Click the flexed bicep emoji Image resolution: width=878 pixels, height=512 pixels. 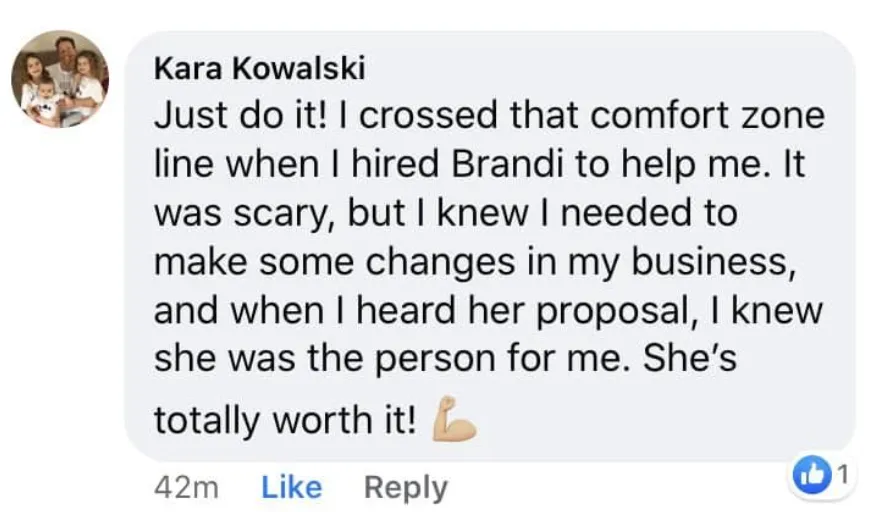(x=454, y=418)
